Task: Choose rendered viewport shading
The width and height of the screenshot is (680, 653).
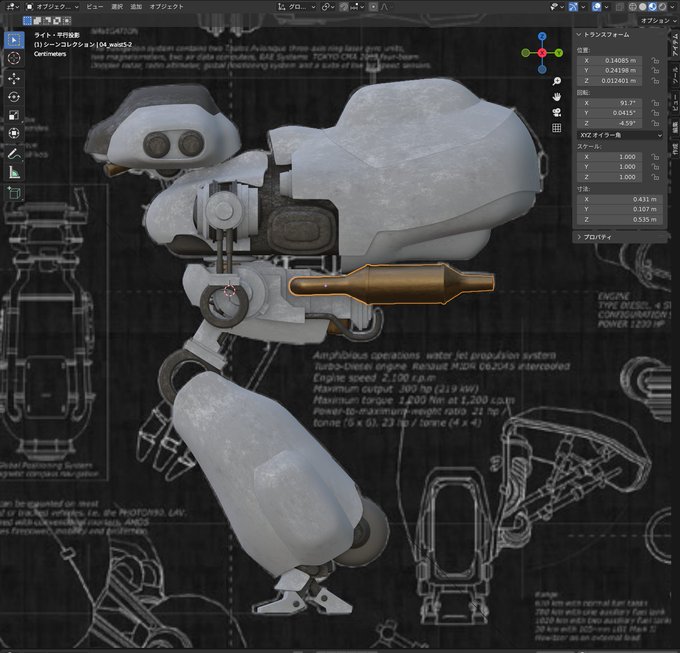Action: (662, 7)
